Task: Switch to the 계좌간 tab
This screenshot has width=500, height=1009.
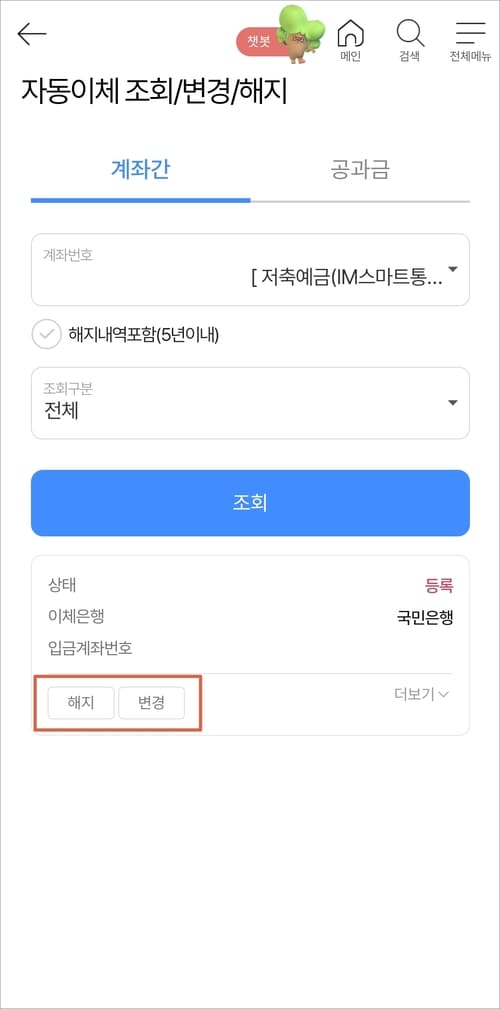Action: (x=140, y=170)
